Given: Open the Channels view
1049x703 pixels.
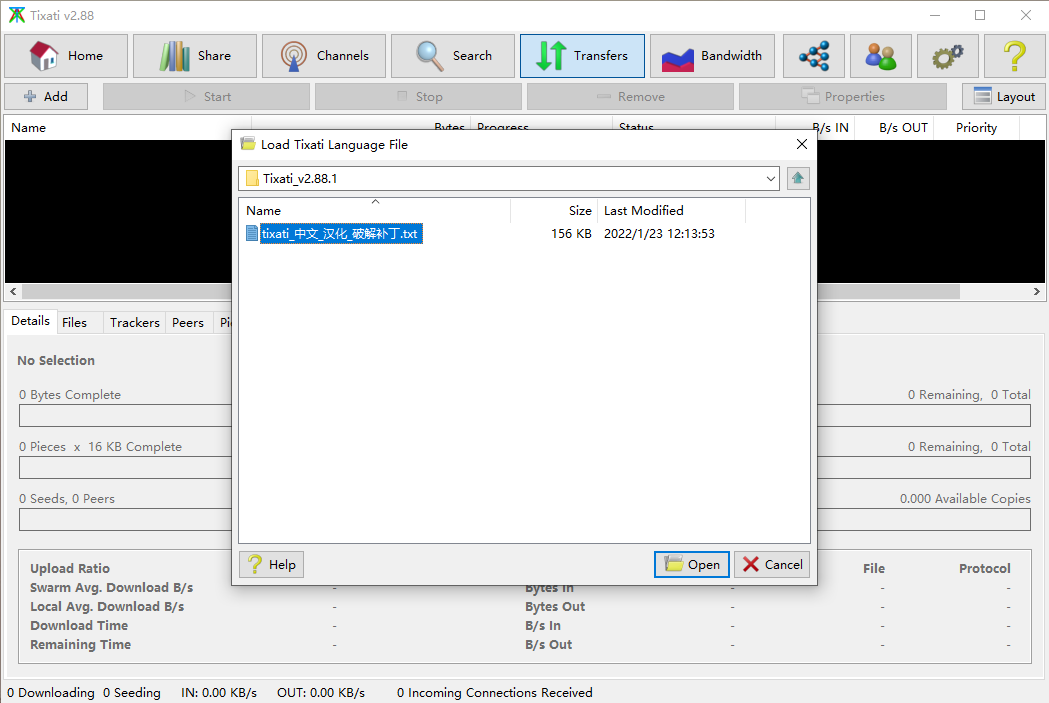Looking at the screenshot, I should (324, 56).
